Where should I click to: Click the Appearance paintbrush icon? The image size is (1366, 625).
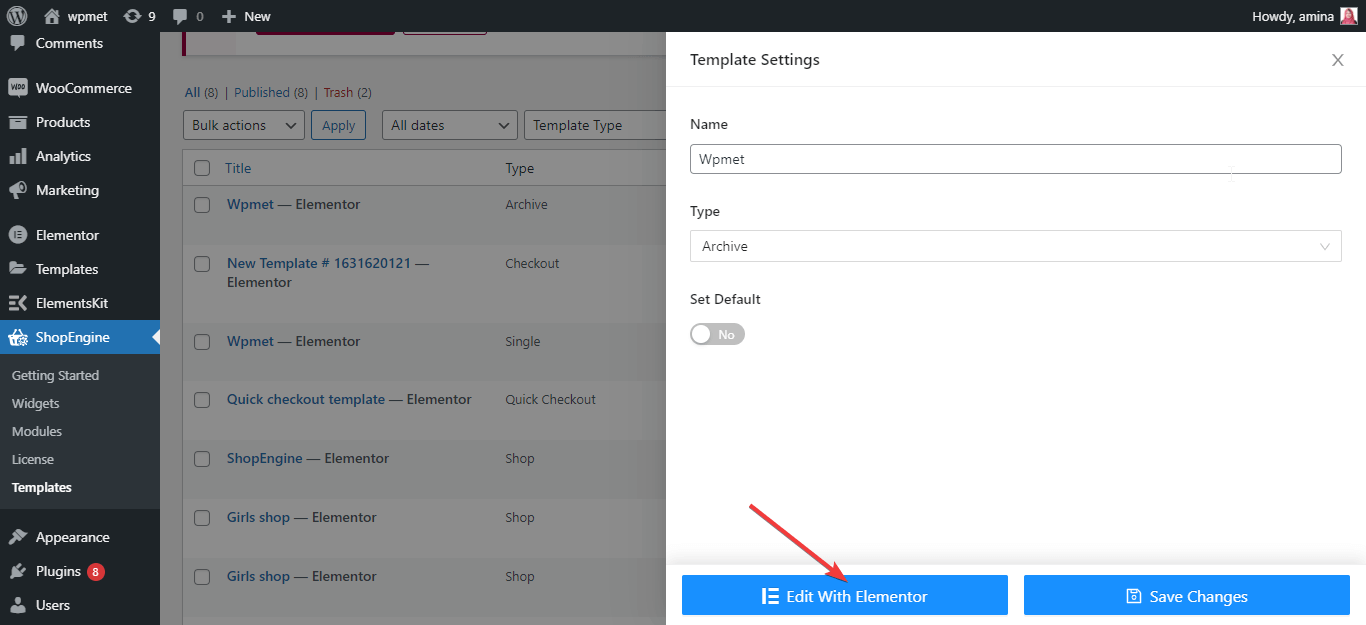click(x=18, y=537)
